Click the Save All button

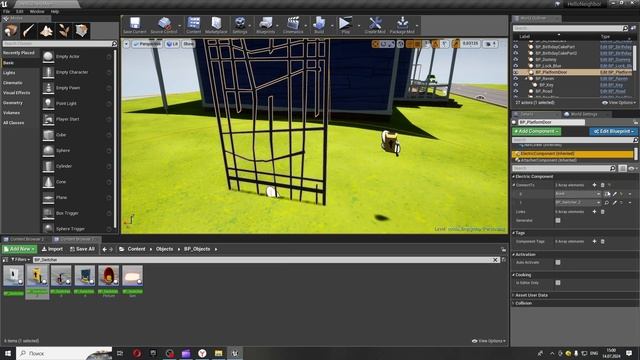click(x=82, y=249)
